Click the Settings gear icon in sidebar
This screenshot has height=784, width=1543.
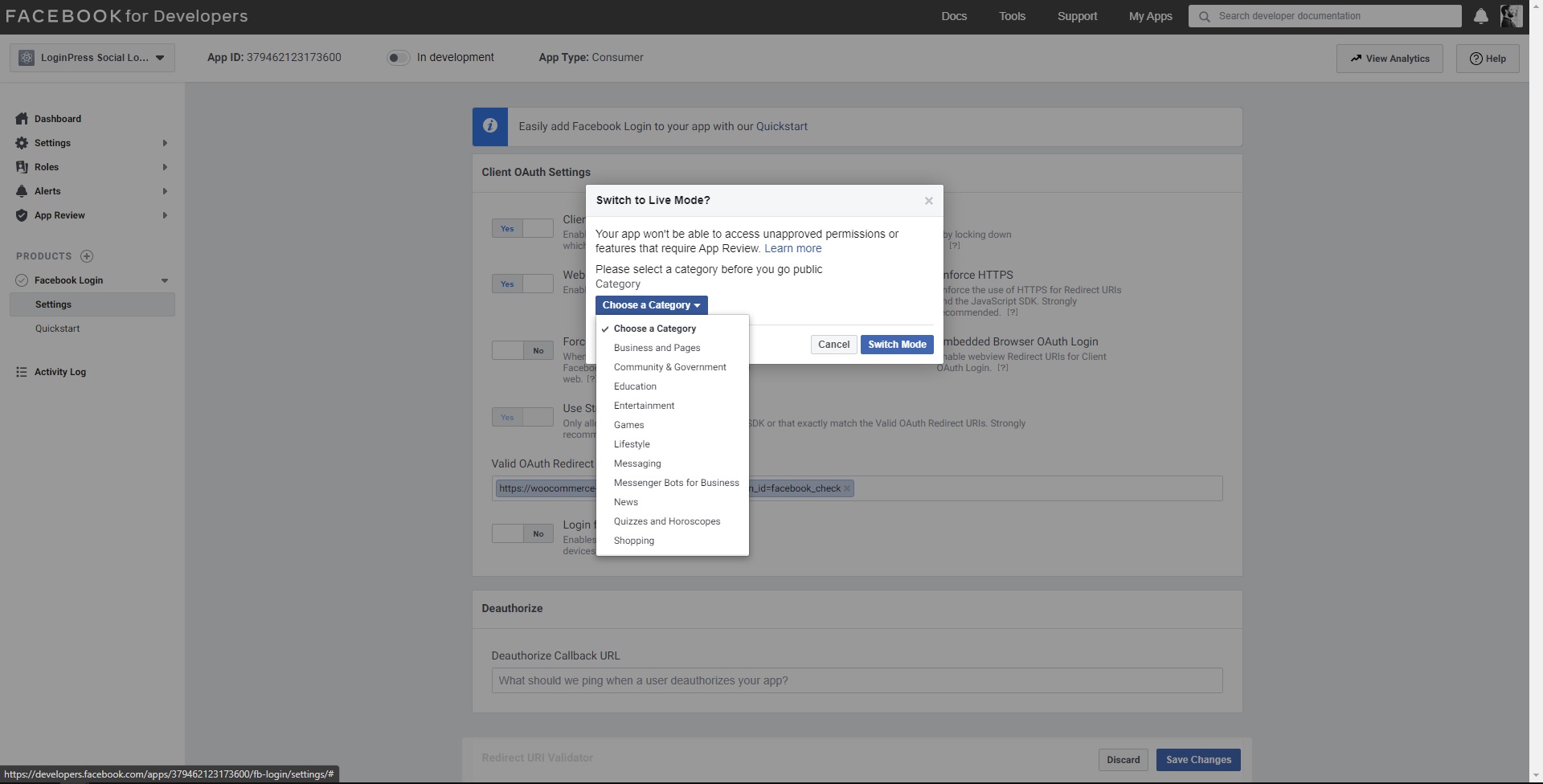pos(22,143)
